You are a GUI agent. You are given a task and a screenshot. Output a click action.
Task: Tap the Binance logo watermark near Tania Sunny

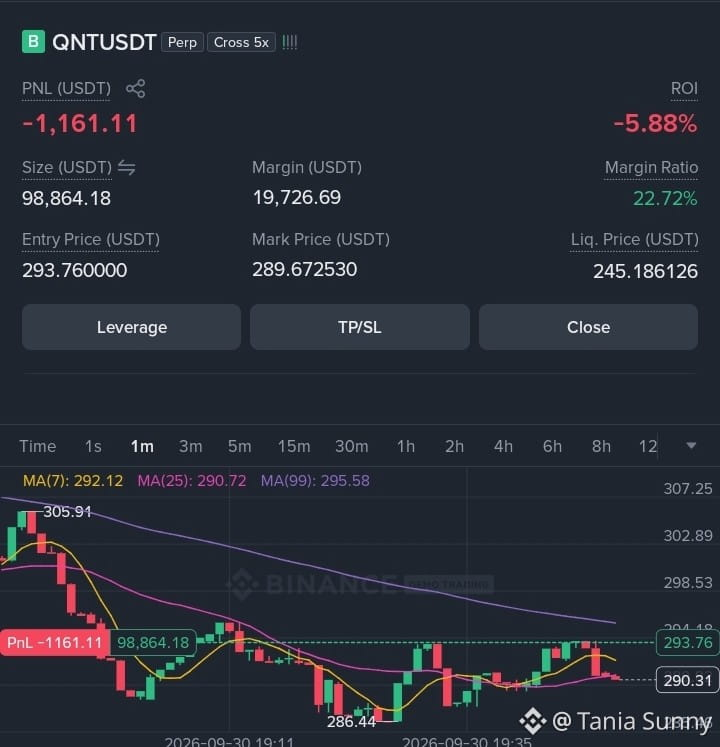532,720
